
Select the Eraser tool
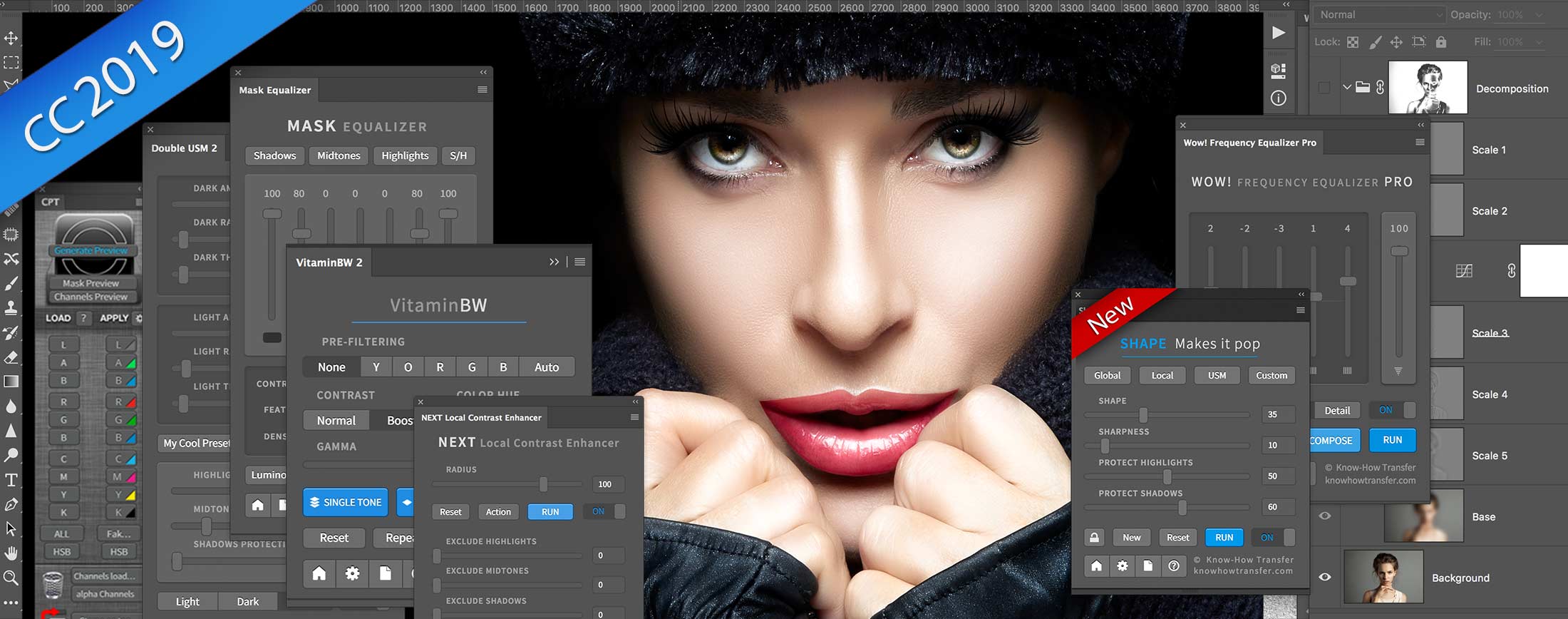(11, 357)
